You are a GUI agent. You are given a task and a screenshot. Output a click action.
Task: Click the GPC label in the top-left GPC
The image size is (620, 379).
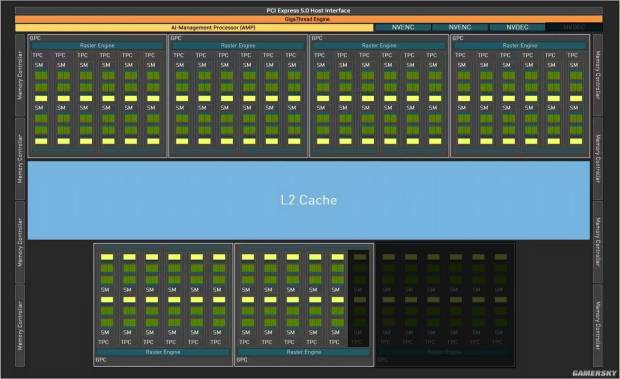coord(35,38)
